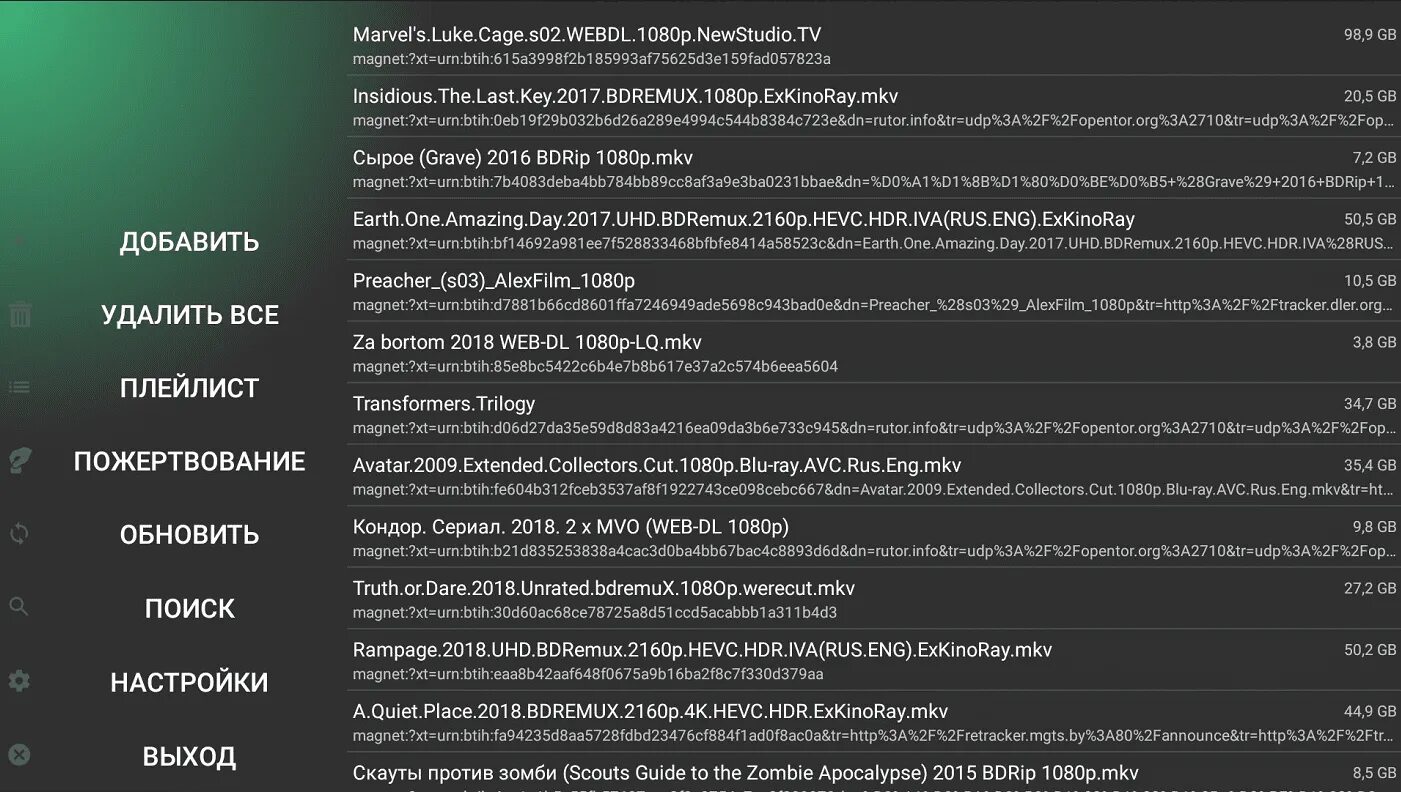
Task: Click the refresh arrows icon in sidebar
Action: [20, 534]
